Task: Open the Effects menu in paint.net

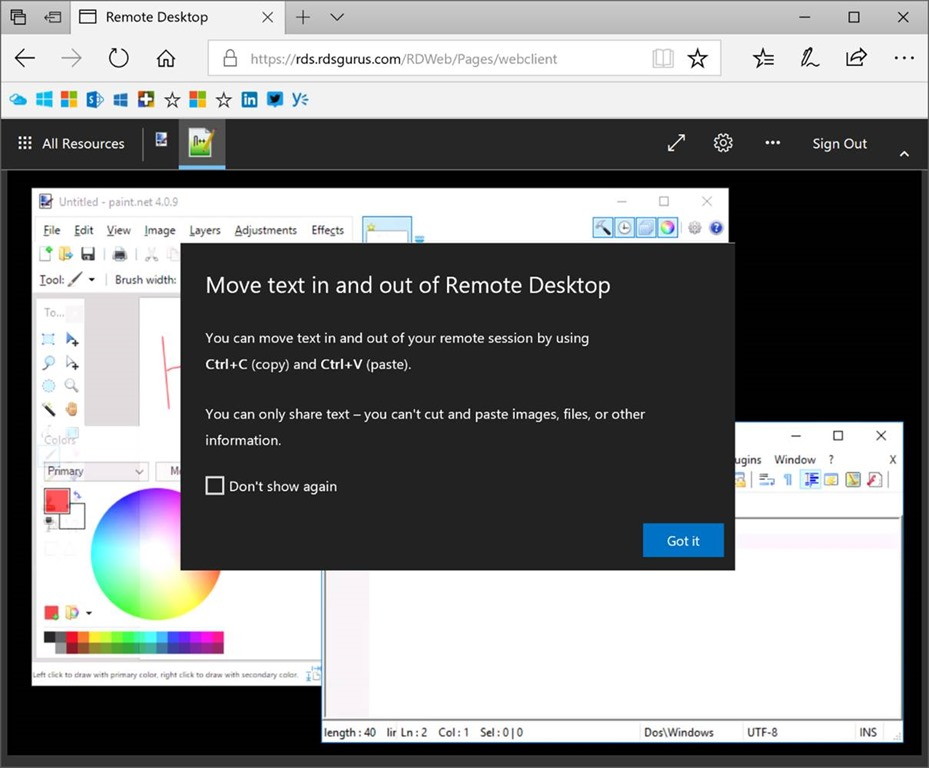Action: (328, 230)
